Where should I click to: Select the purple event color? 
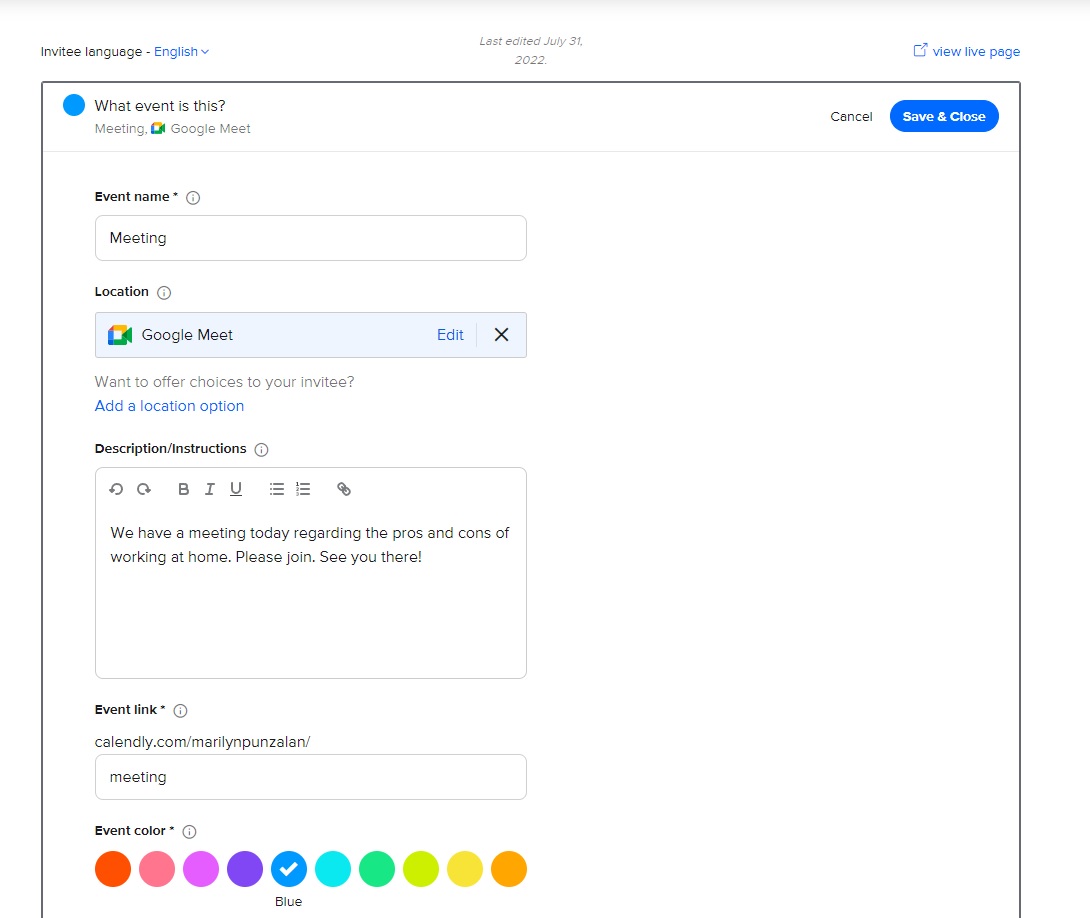(245, 869)
